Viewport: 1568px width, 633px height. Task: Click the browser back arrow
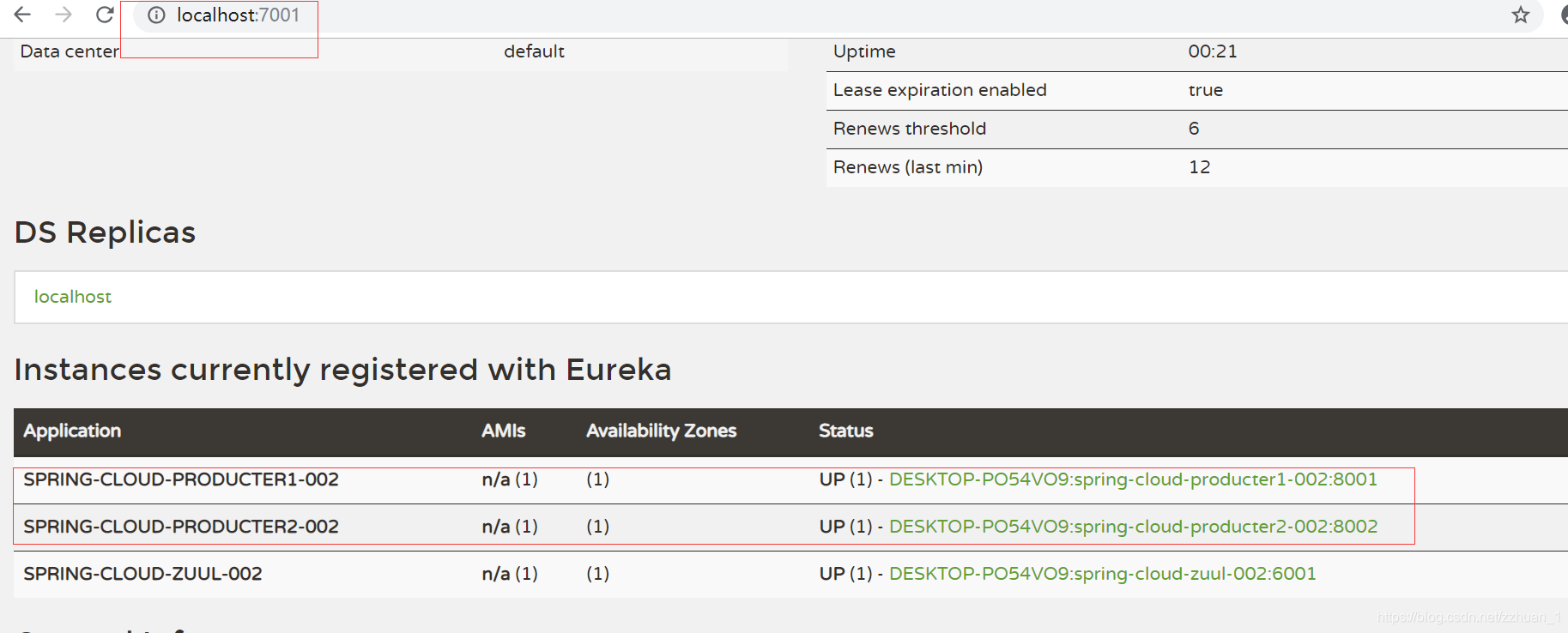click(22, 15)
